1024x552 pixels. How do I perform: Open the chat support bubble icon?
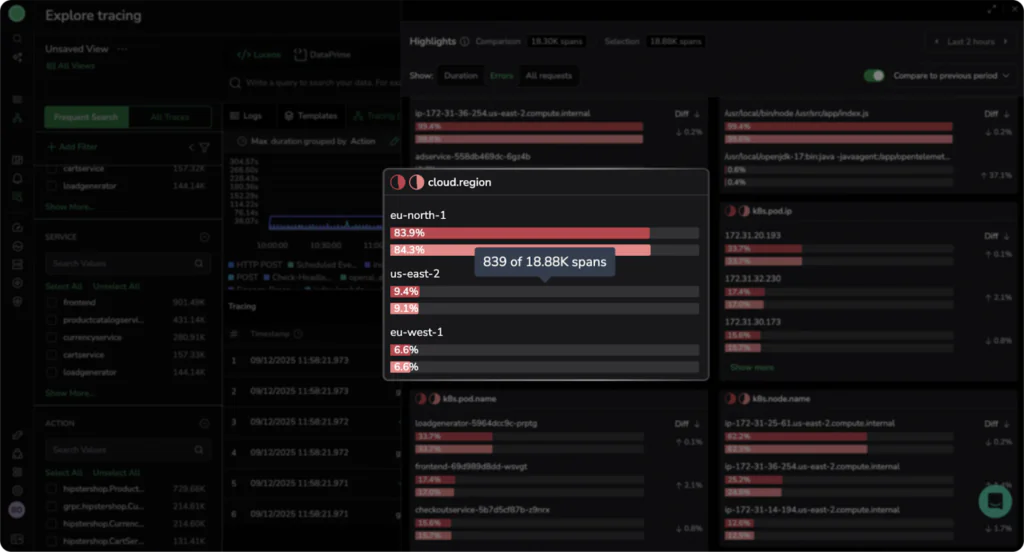pyautogui.click(x=995, y=500)
